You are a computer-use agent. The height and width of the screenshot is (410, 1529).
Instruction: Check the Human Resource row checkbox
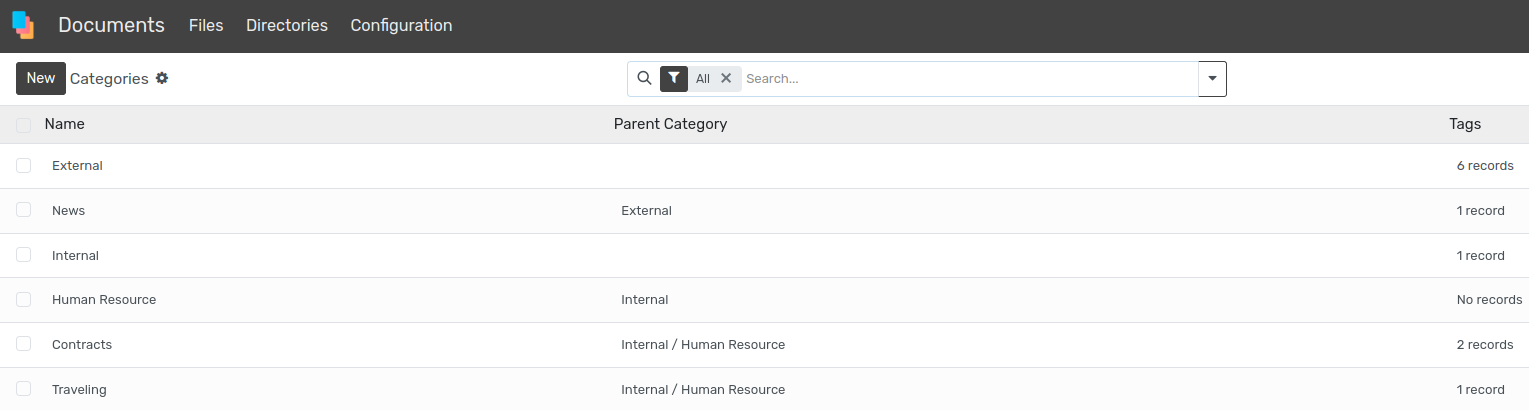pyautogui.click(x=23, y=300)
